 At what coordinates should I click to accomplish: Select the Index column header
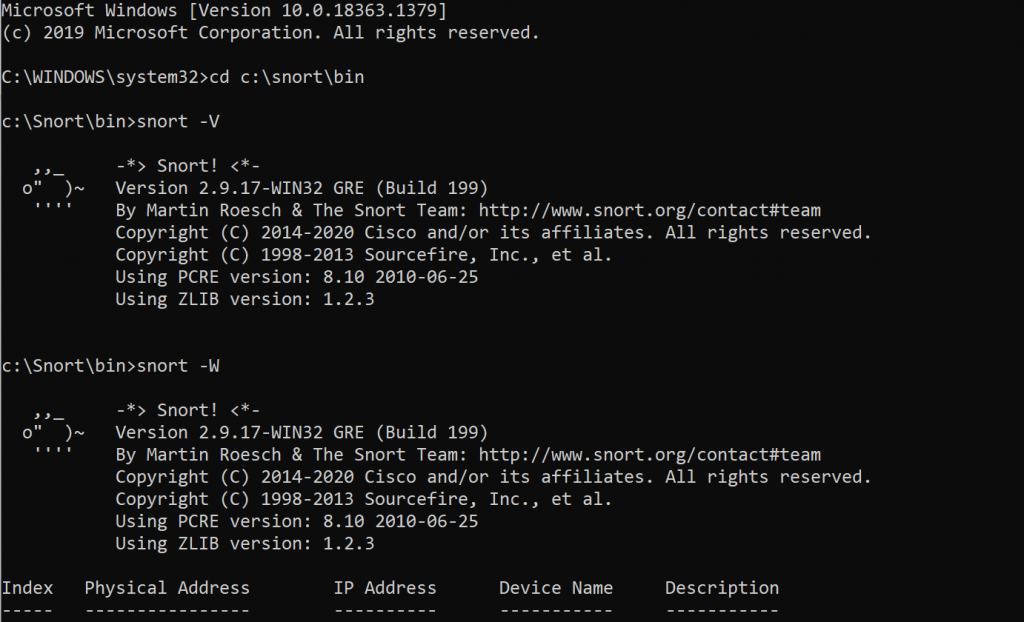[27, 588]
